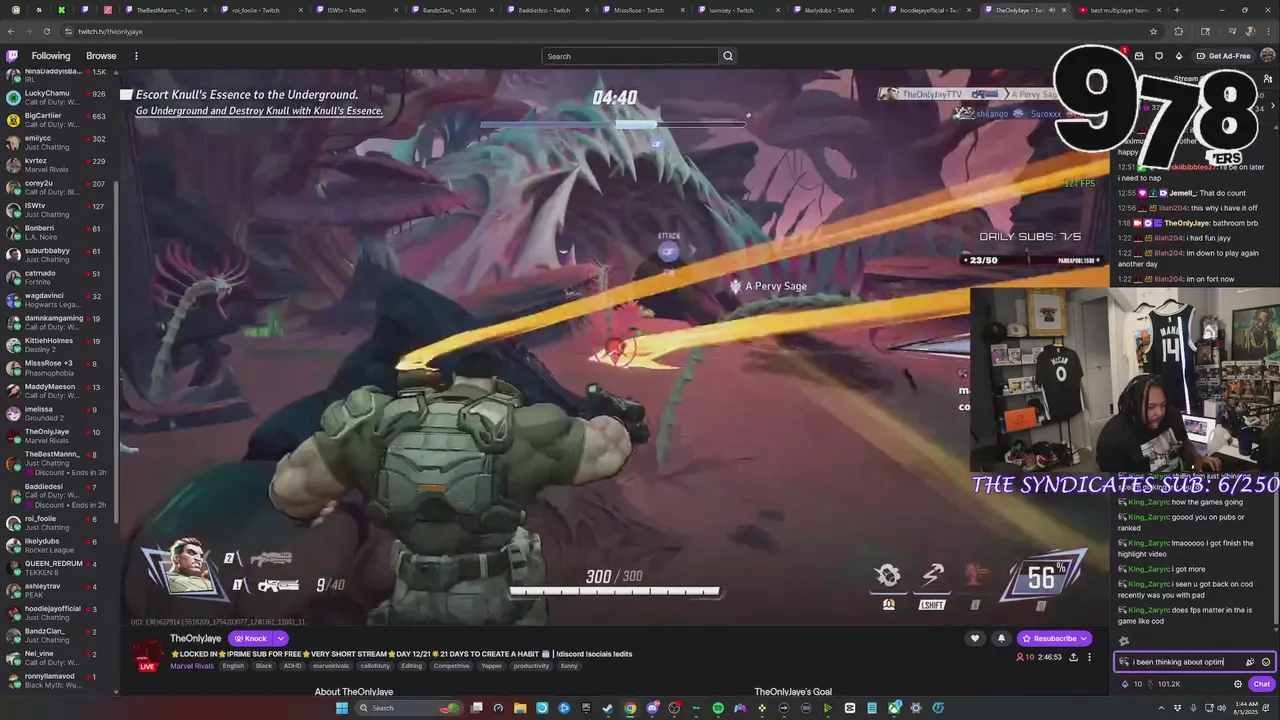Viewport: 1280px width, 720px height.
Task: Open Spotify from the taskbar
Action: click(x=718, y=708)
